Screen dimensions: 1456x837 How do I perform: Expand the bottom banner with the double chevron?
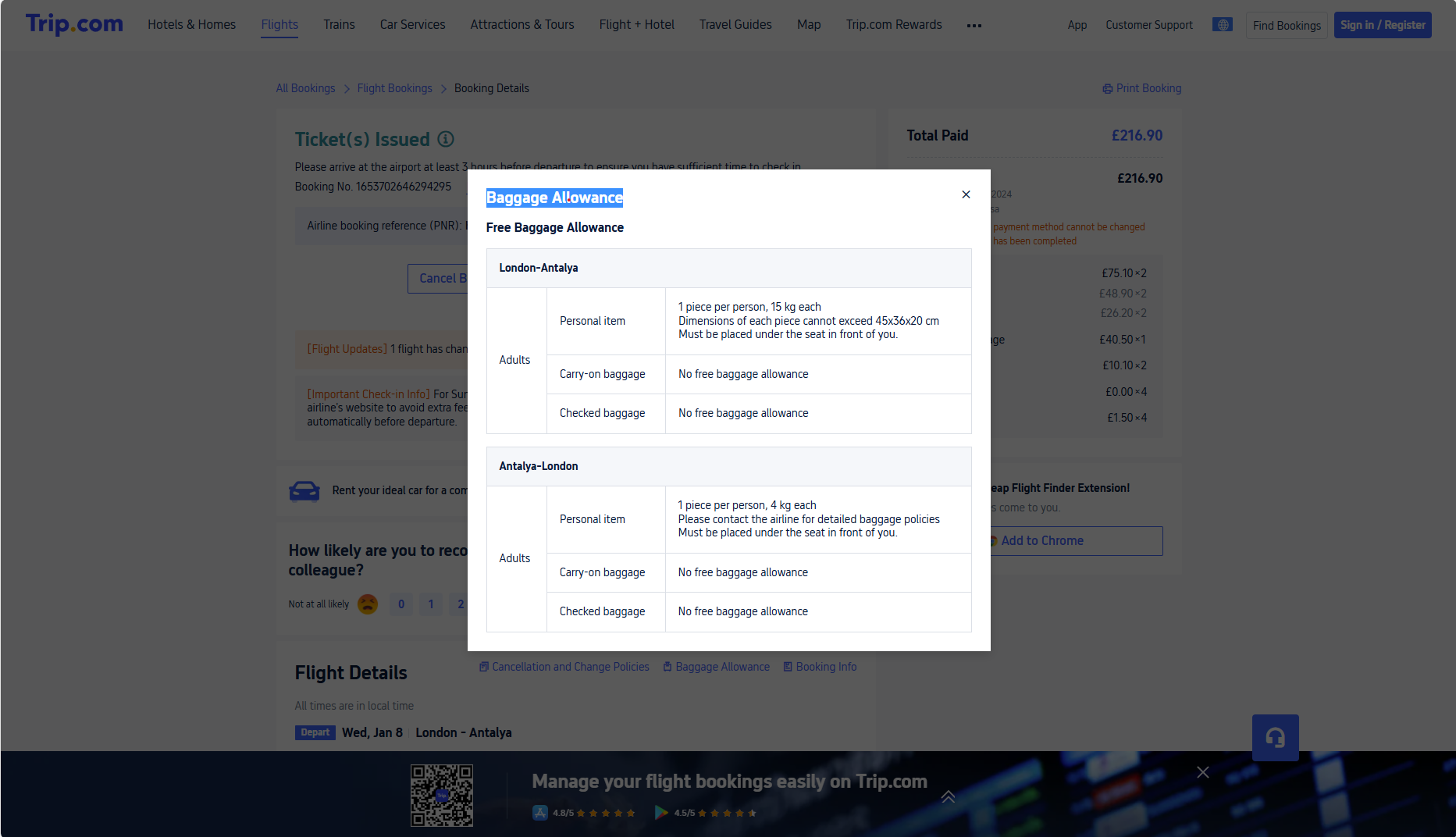point(948,796)
